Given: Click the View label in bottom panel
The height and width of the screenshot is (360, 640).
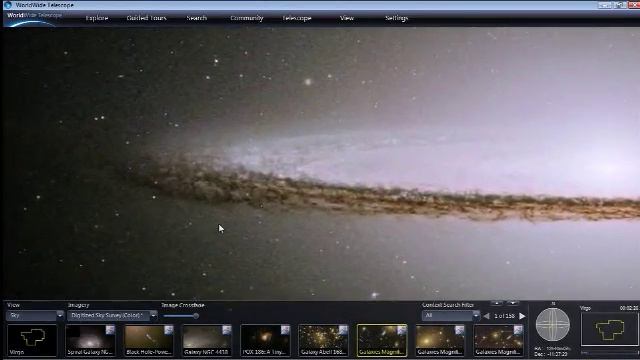Looking at the screenshot, I should coord(13,305).
